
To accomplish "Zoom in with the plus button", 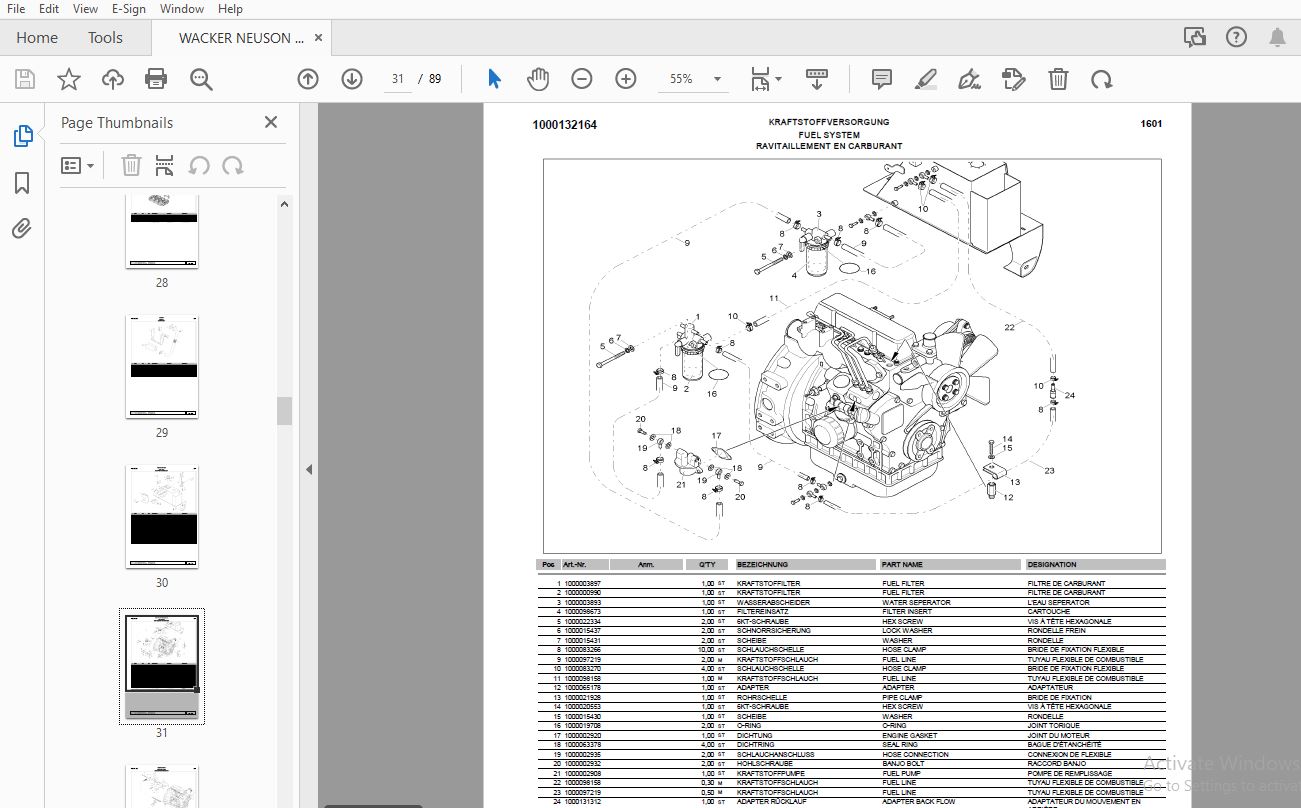I will [626, 79].
